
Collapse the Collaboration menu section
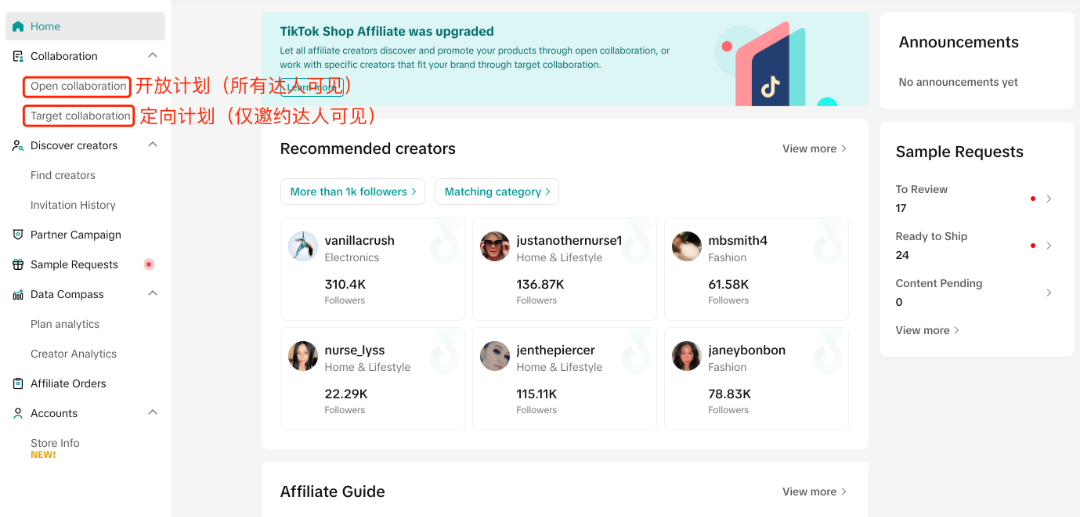153,55
